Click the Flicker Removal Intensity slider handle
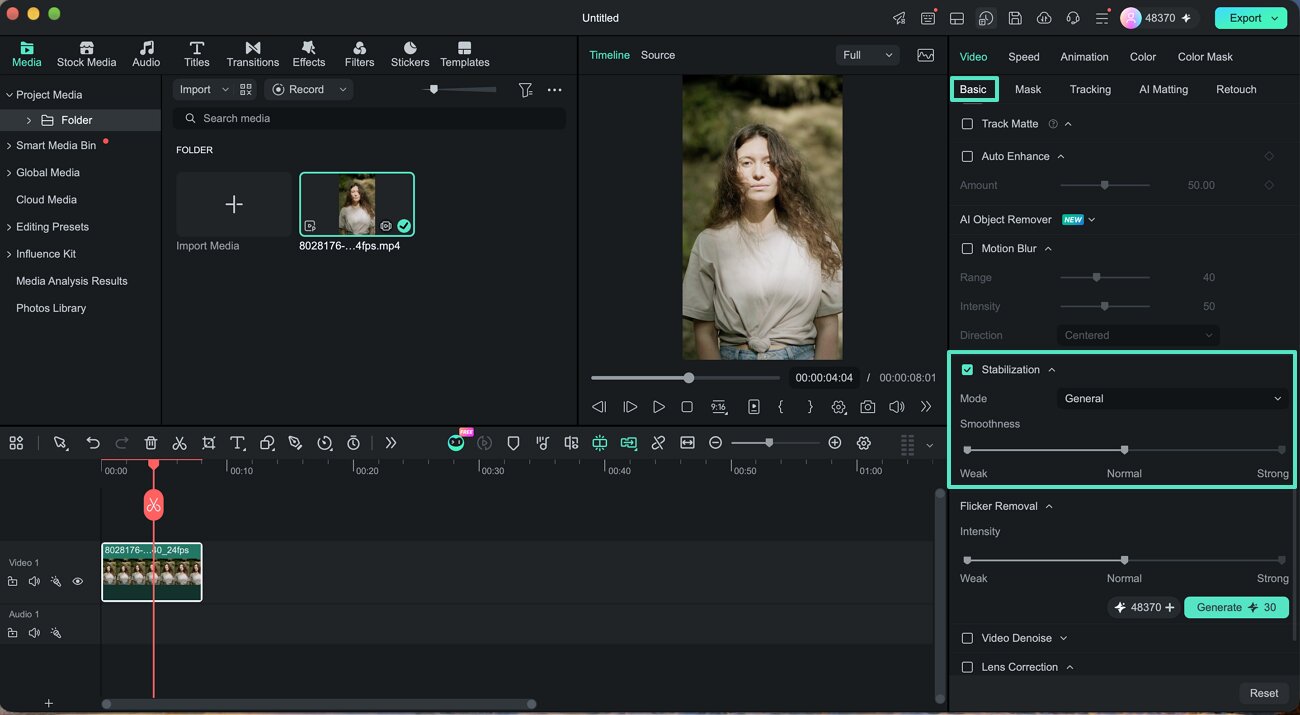1300x715 pixels. coord(1124,560)
